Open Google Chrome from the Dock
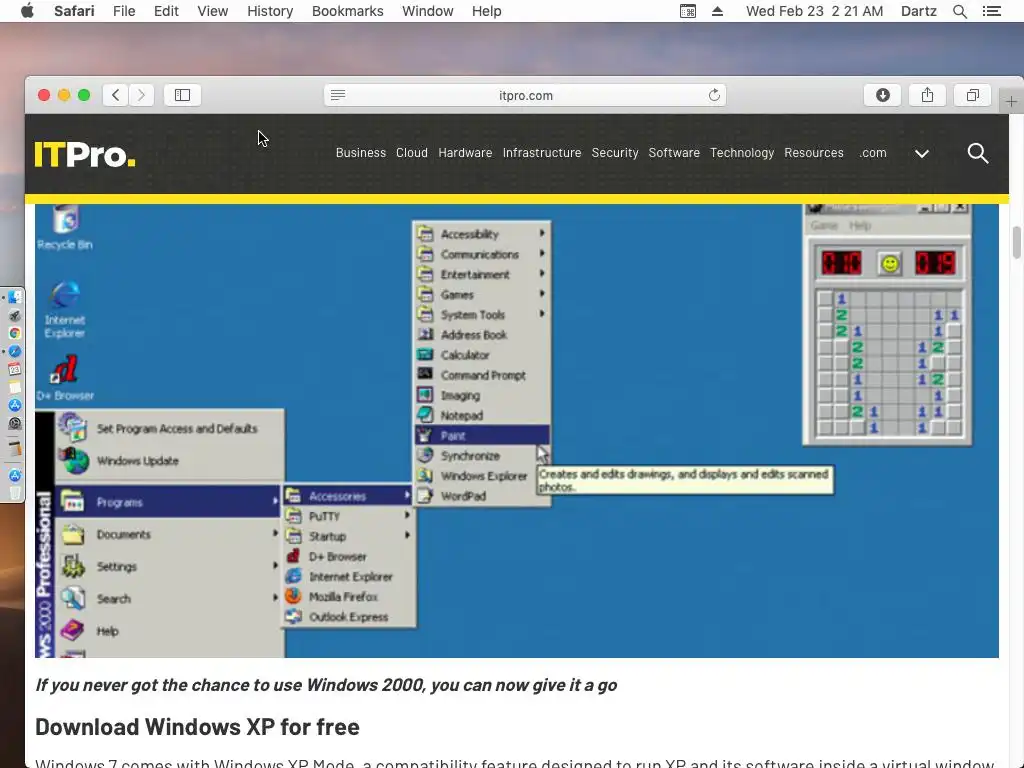 tap(14, 333)
